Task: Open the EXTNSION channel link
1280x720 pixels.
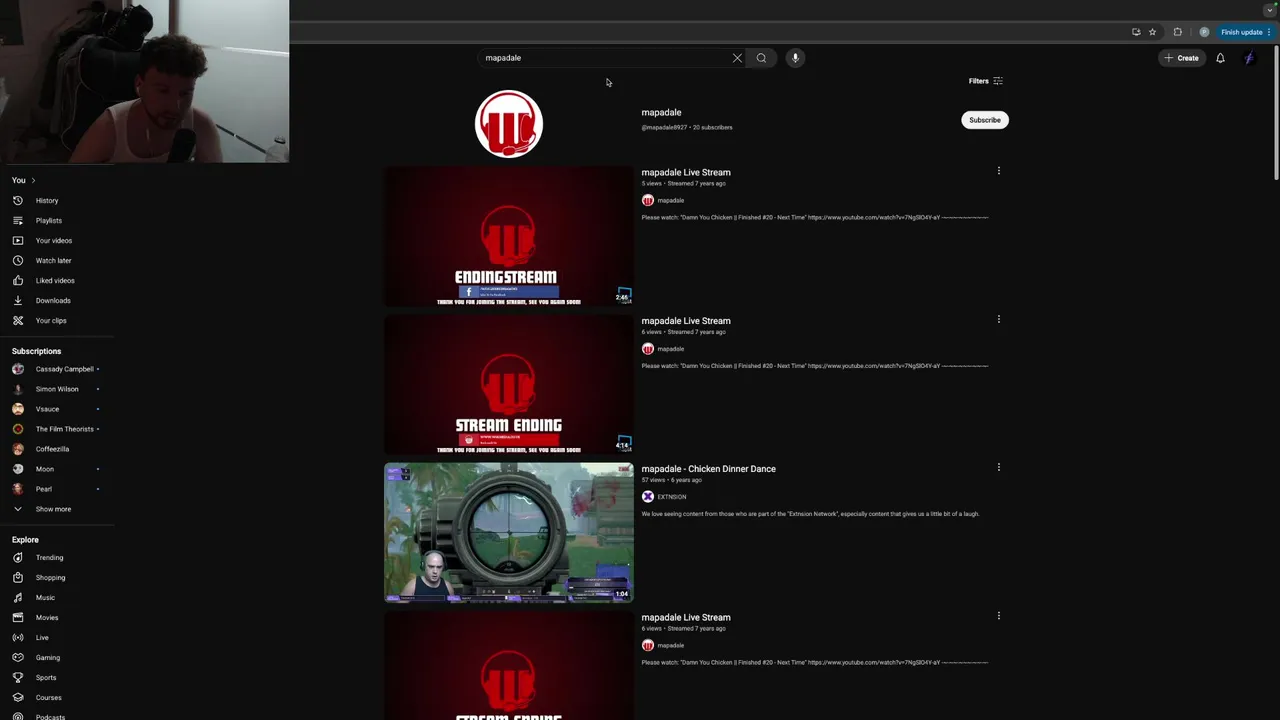Action: [672, 497]
